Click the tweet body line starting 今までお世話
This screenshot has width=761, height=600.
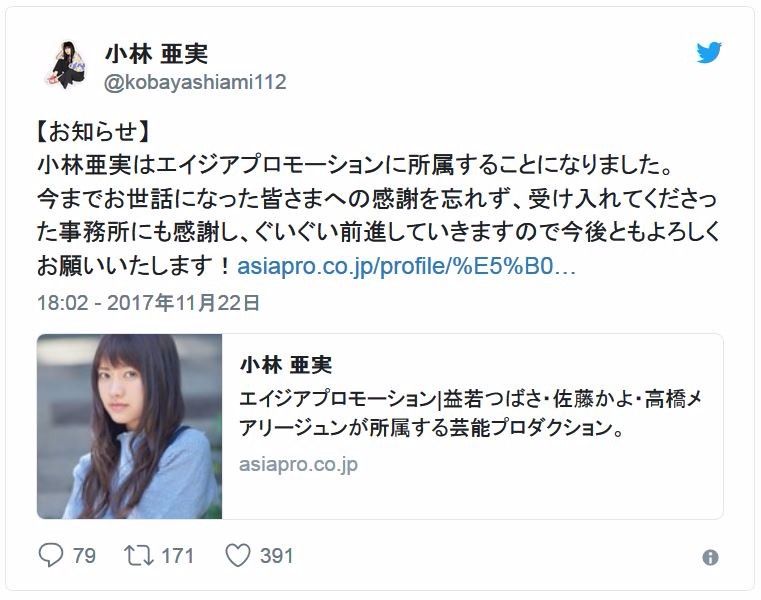[377, 200]
